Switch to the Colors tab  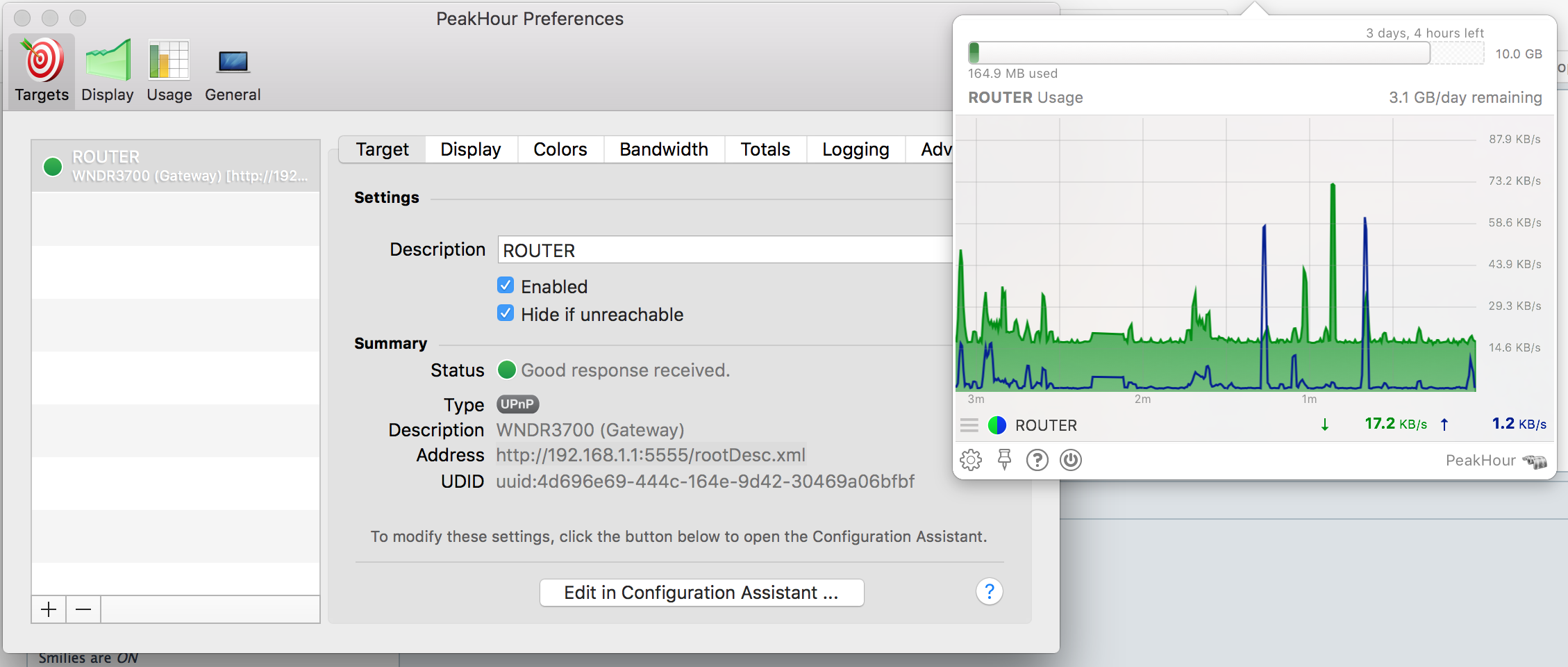tap(560, 149)
